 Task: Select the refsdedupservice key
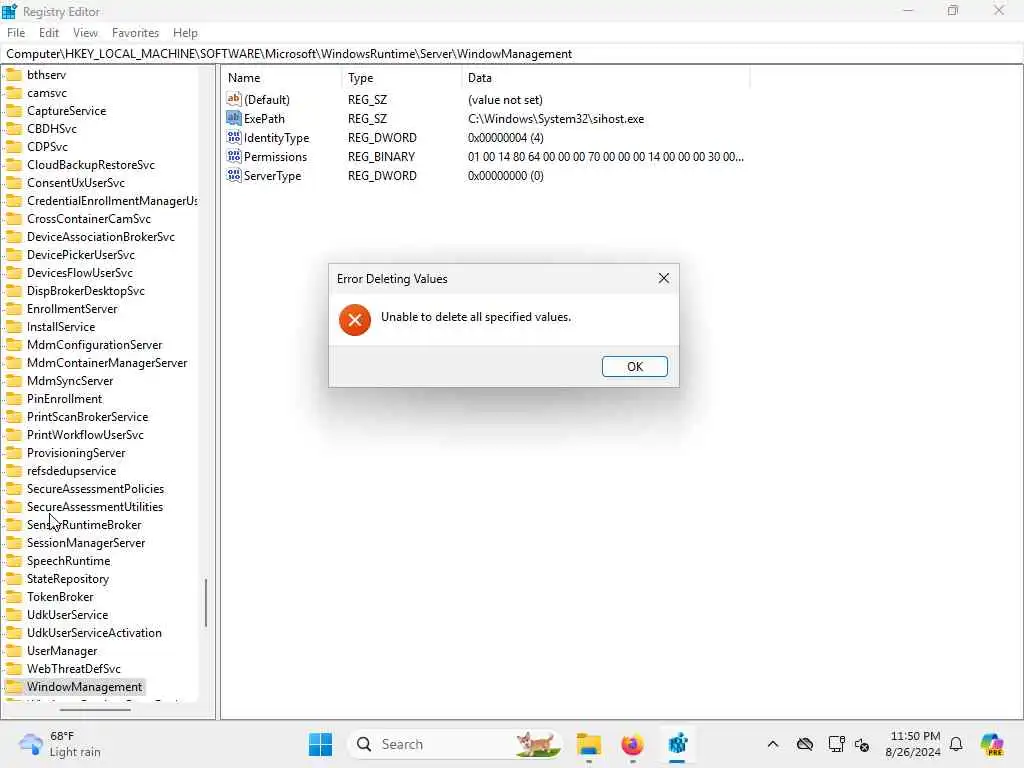click(71, 470)
